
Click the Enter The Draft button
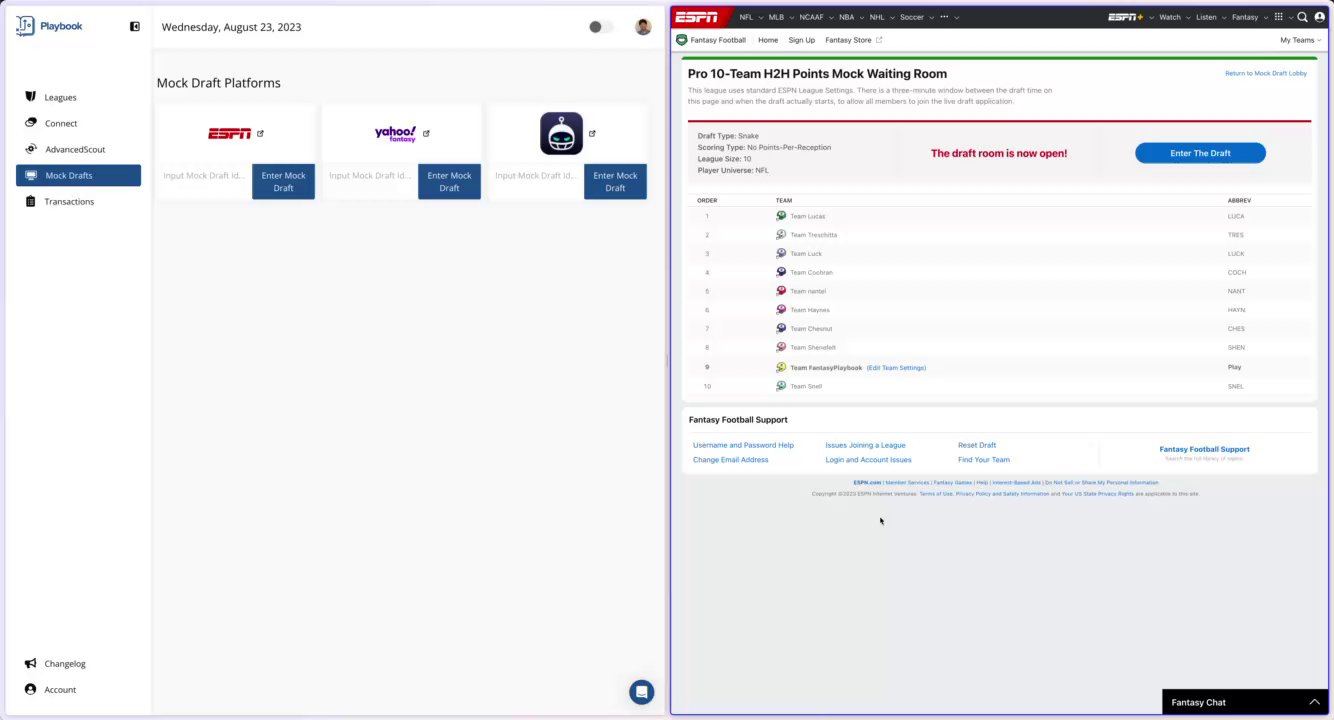click(1200, 153)
